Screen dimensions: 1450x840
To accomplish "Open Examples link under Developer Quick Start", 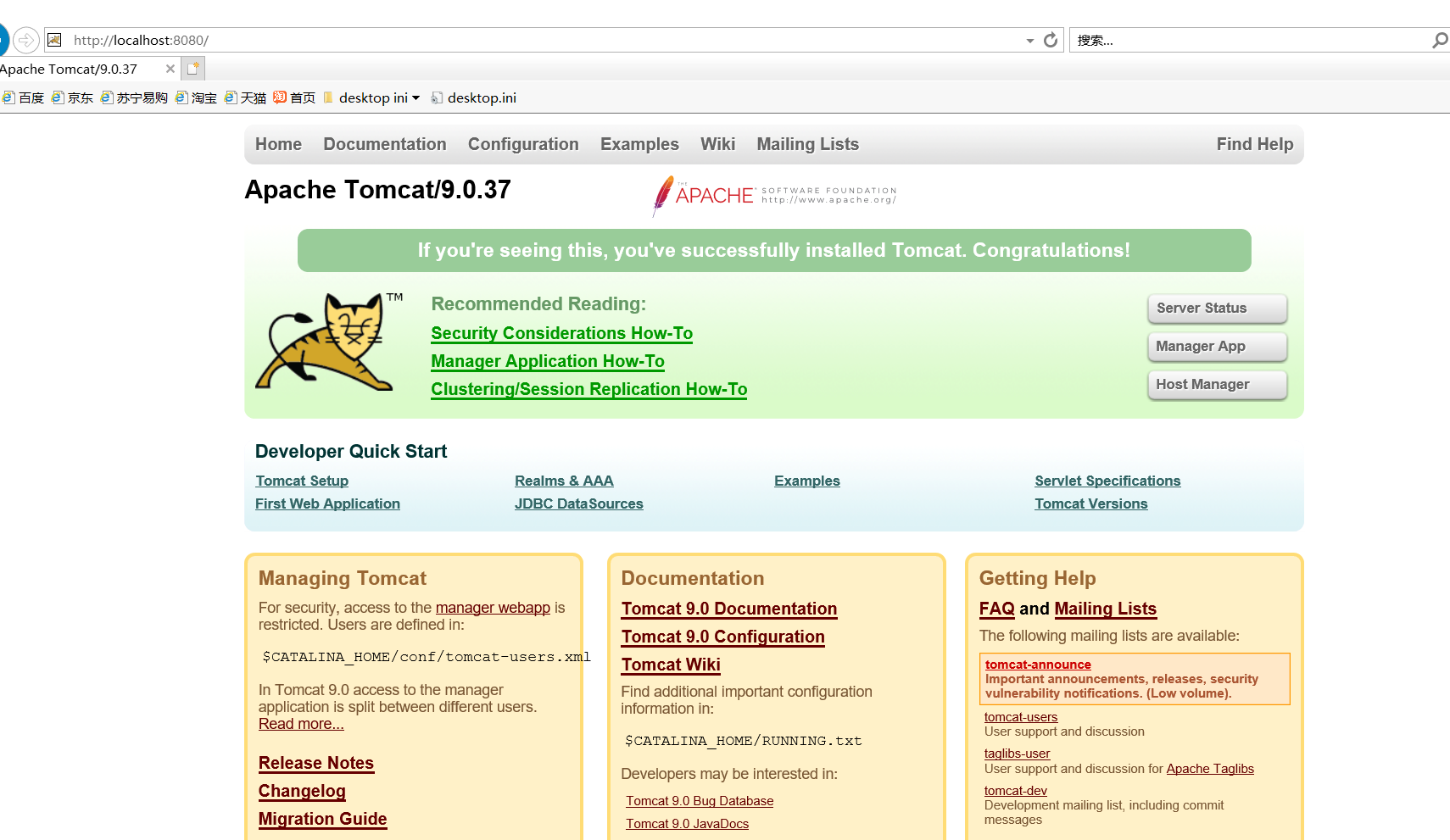I will [807, 481].
